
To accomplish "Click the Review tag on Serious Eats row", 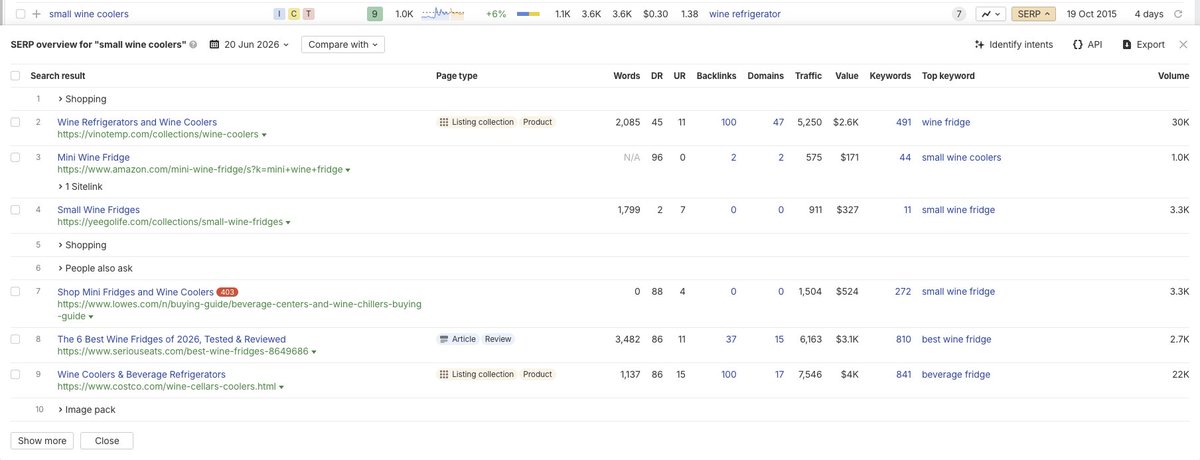I will (x=498, y=339).
